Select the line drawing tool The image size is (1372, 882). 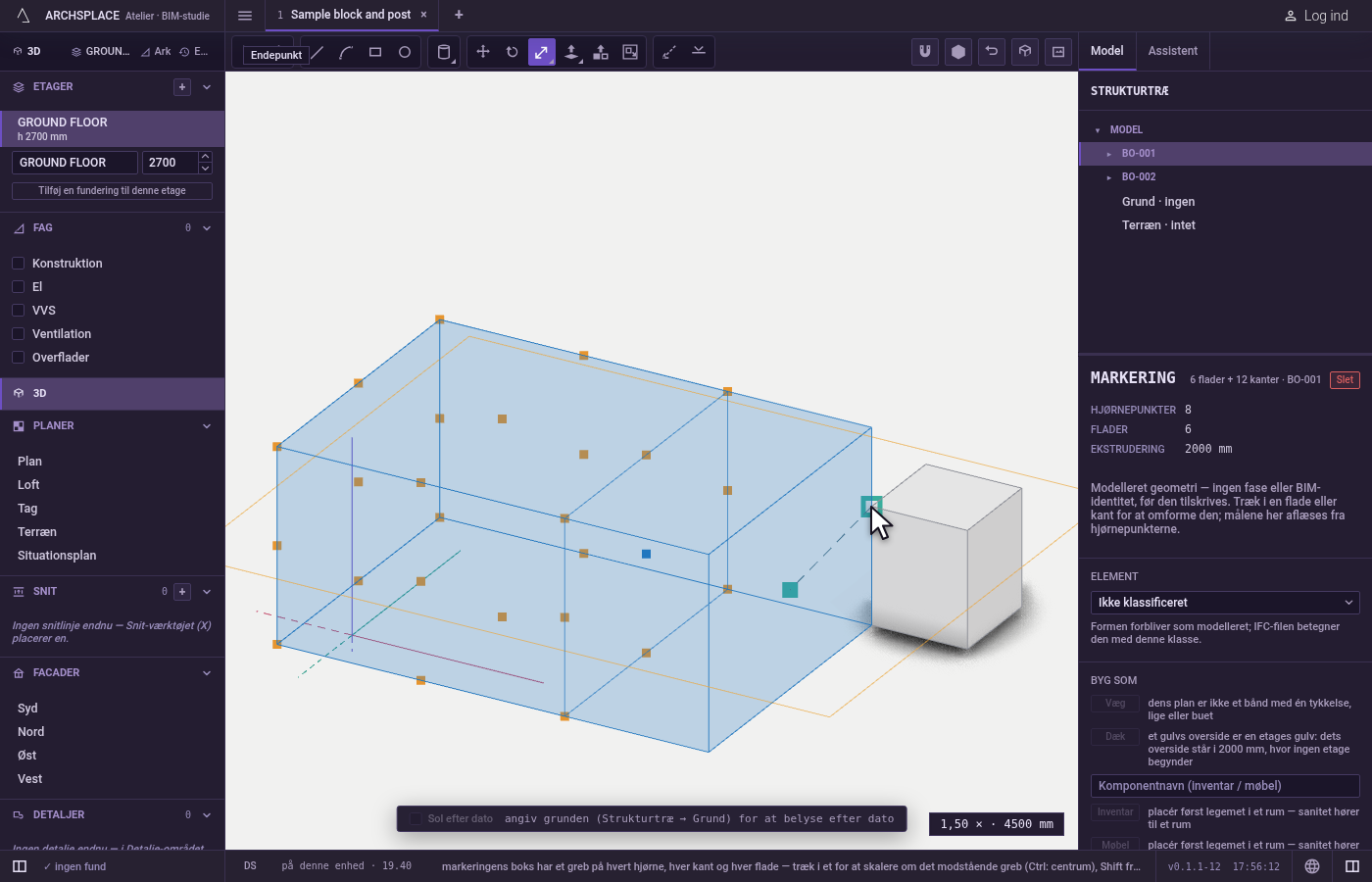(x=318, y=52)
